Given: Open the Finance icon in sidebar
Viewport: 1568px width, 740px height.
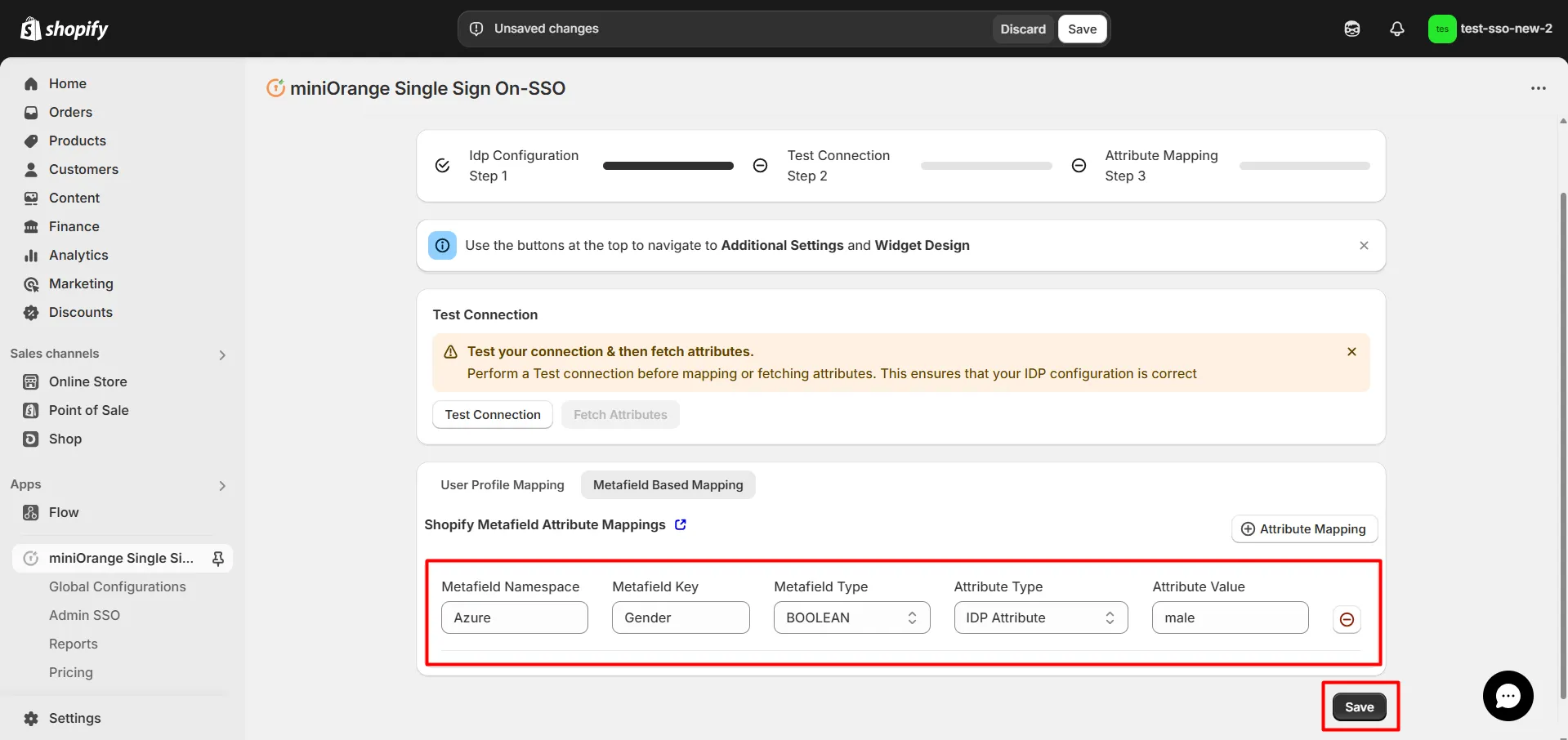Looking at the screenshot, I should click(x=31, y=226).
